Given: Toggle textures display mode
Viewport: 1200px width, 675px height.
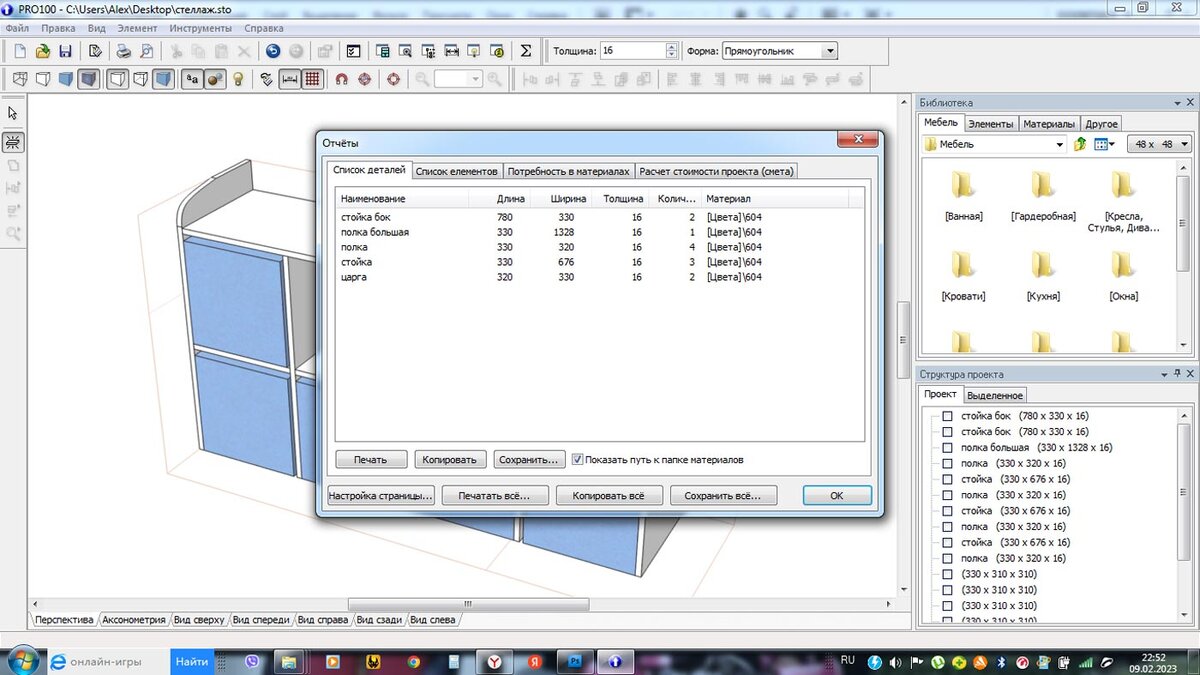Looking at the screenshot, I should click(89, 79).
